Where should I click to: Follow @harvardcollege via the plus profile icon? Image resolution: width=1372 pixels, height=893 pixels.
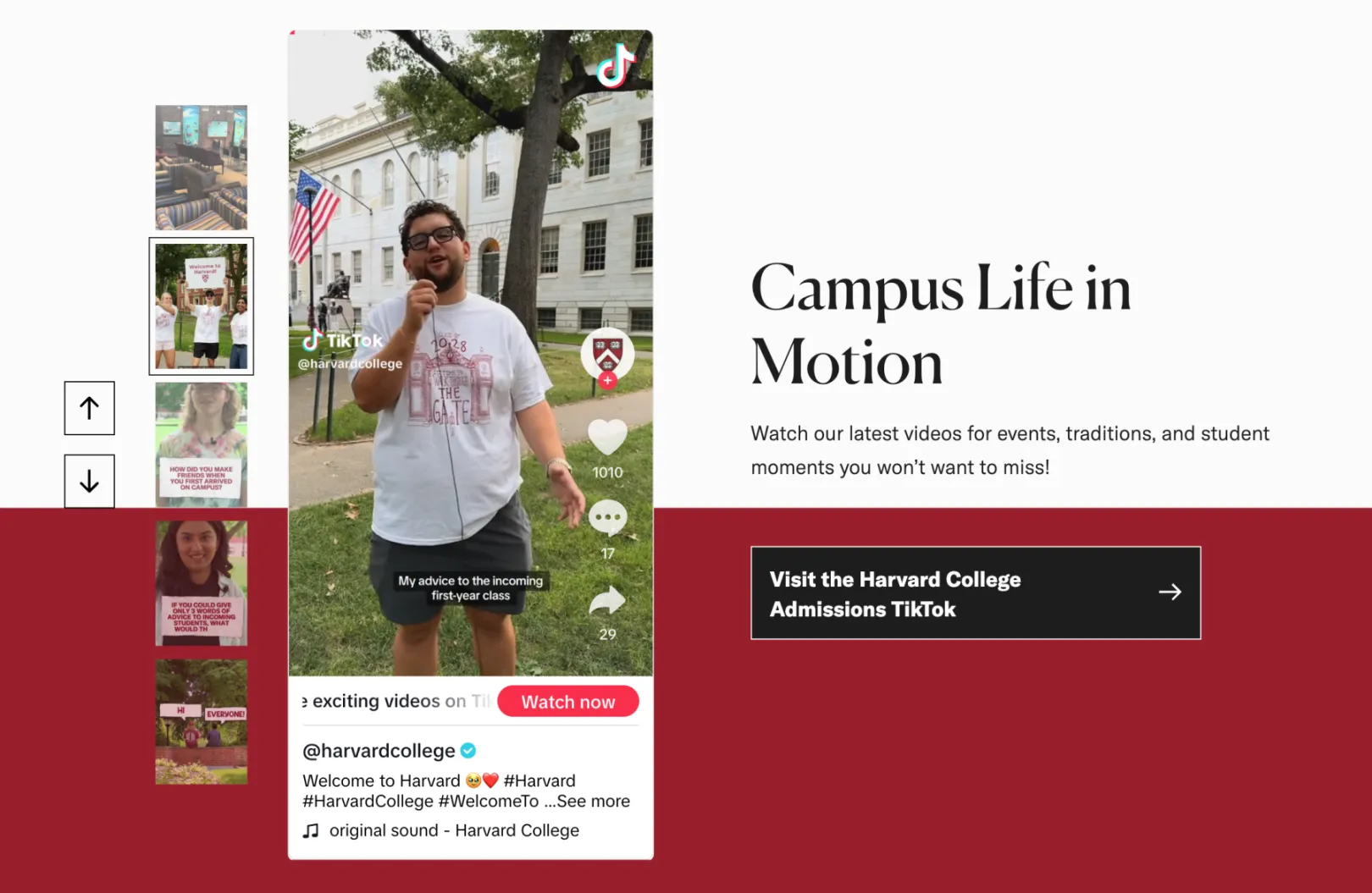[x=607, y=381]
